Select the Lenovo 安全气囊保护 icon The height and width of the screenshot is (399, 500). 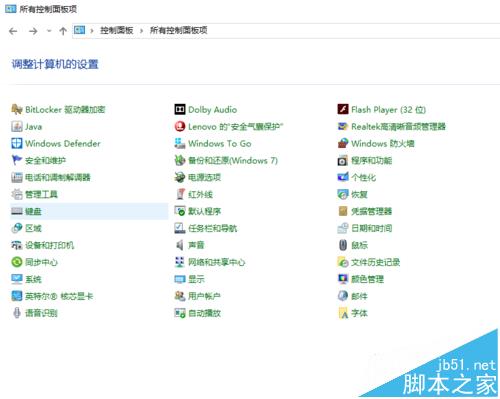point(180,126)
